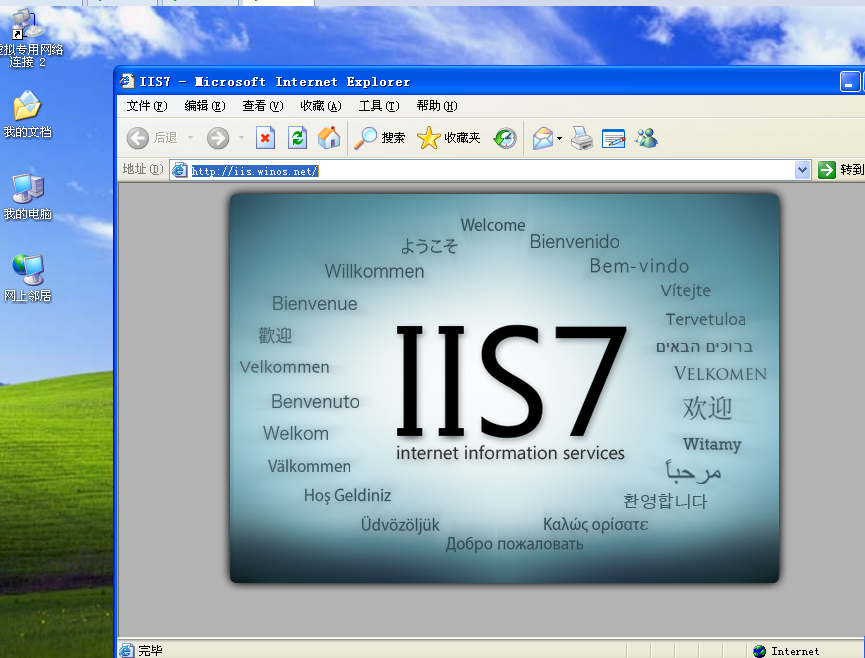This screenshot has width=865, height=658.
Task: Click the Back (后退) arrow button
Action: click(x=152, y=138)
